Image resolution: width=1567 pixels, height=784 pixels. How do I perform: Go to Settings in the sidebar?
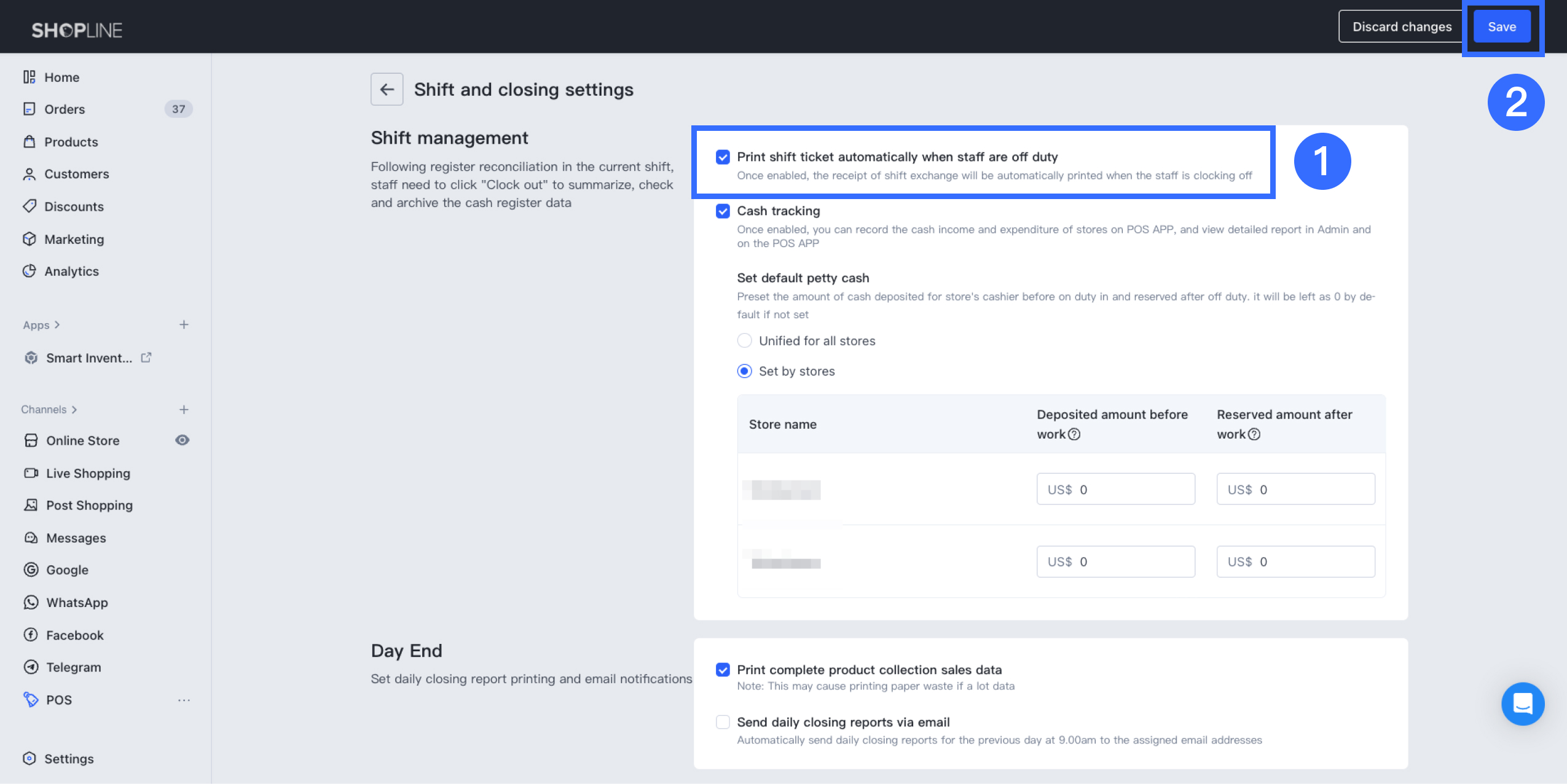pos(69,759)
